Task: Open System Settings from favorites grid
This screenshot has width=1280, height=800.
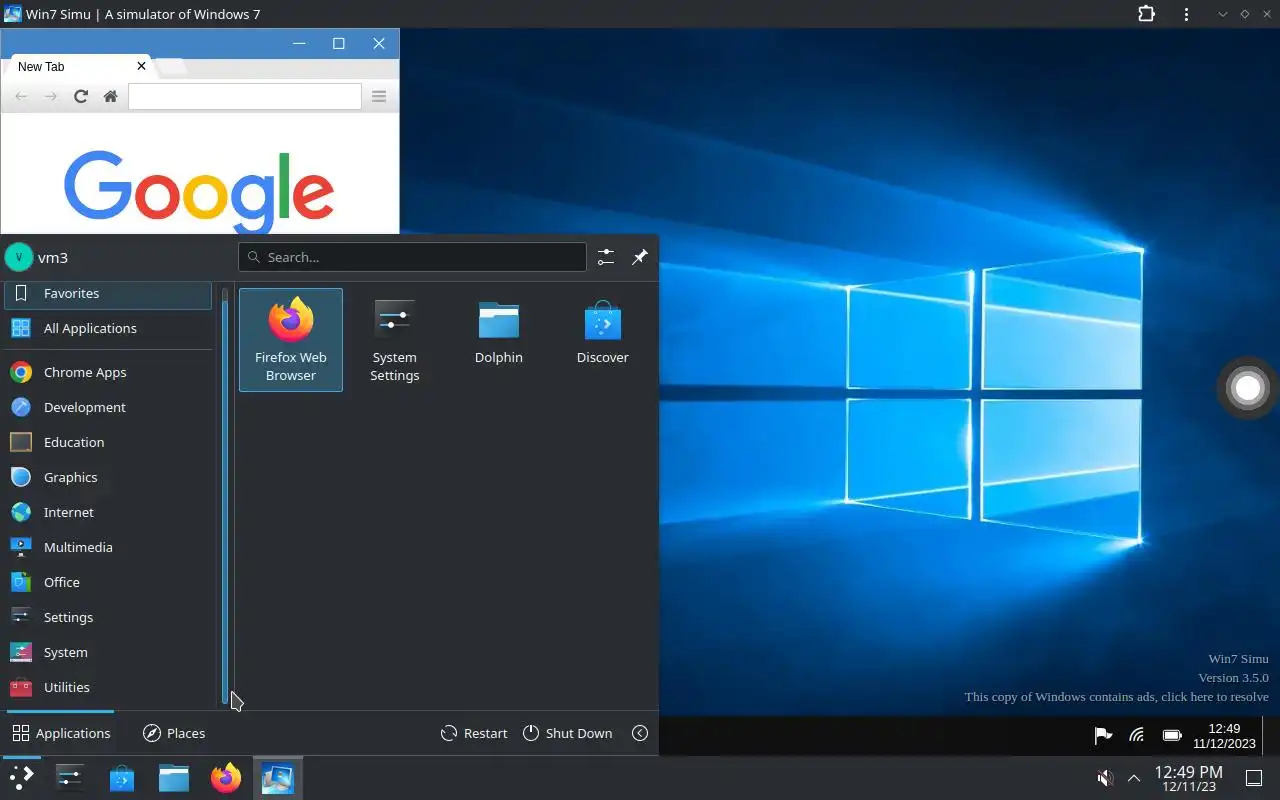Action: point(395,340)
